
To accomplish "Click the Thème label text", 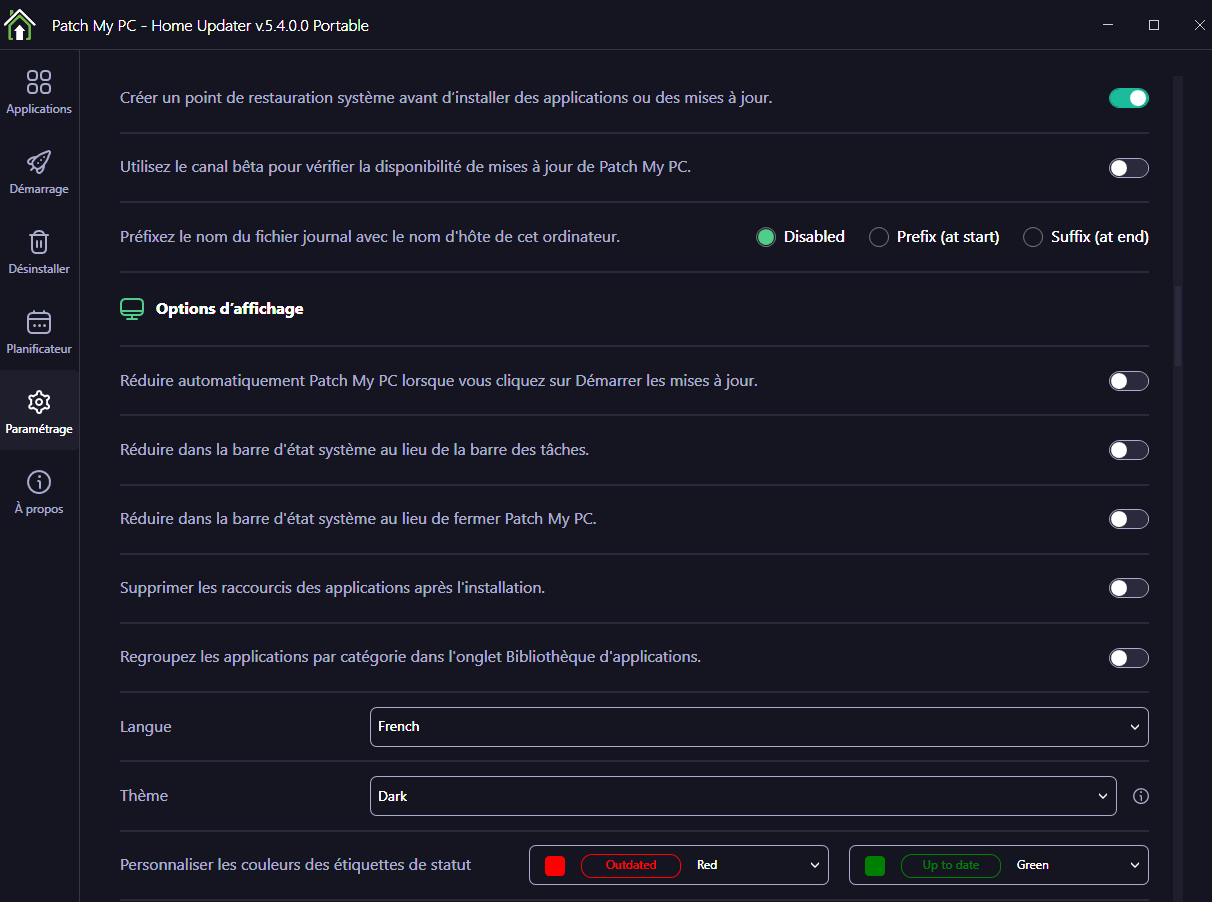I will pyautogui.click(x=144, y=796).
